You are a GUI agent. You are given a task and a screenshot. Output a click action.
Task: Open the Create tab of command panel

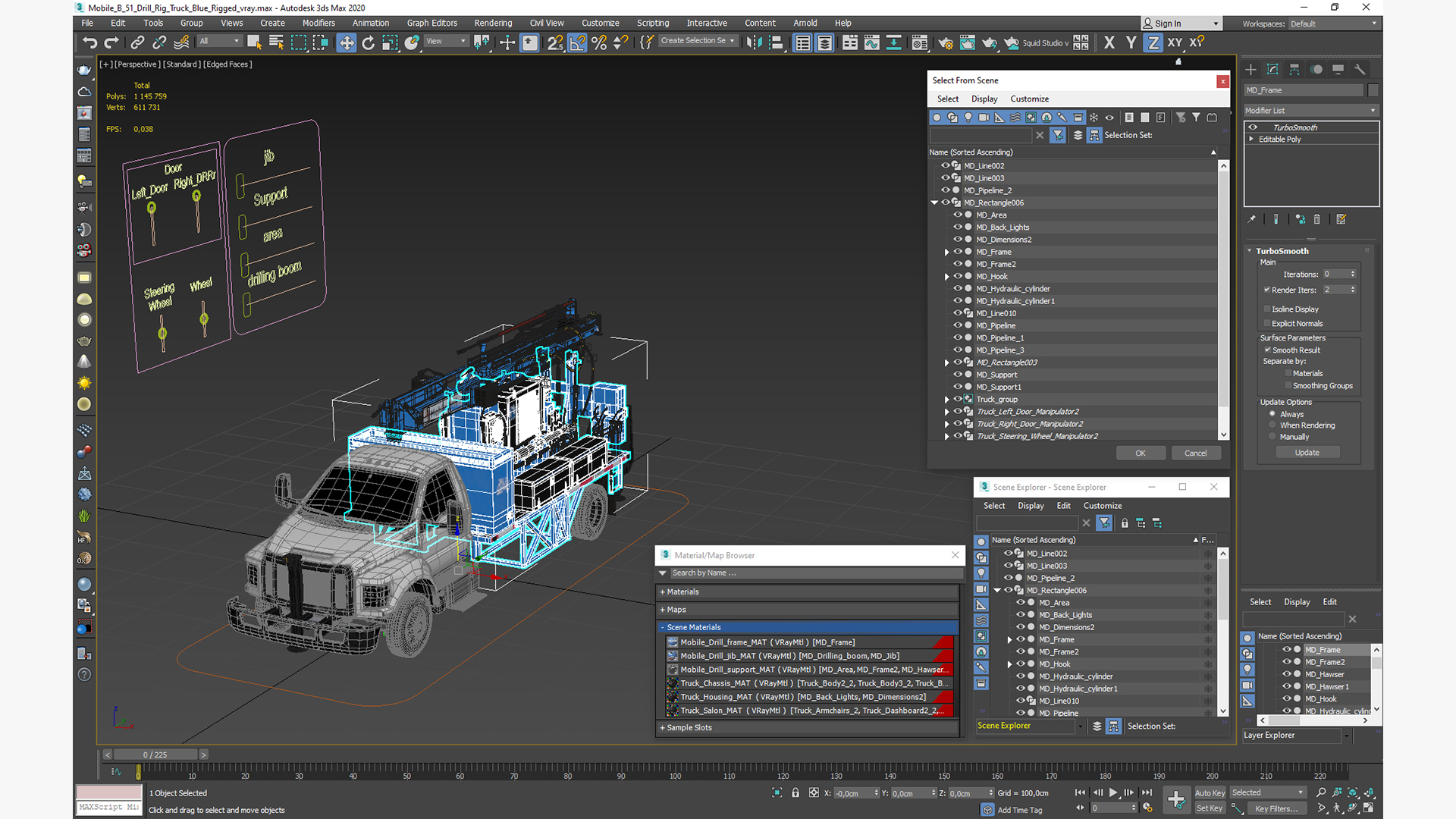pos(1251,69)
